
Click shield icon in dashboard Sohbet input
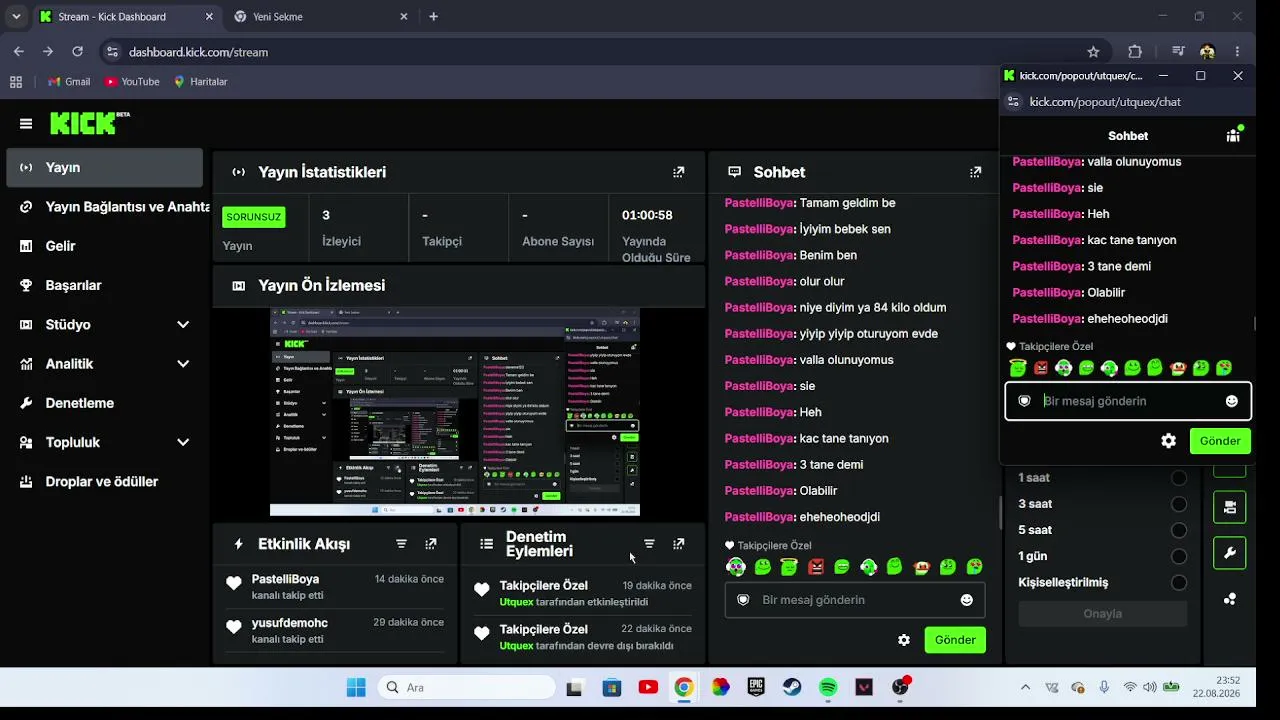[x=743, y=600]
